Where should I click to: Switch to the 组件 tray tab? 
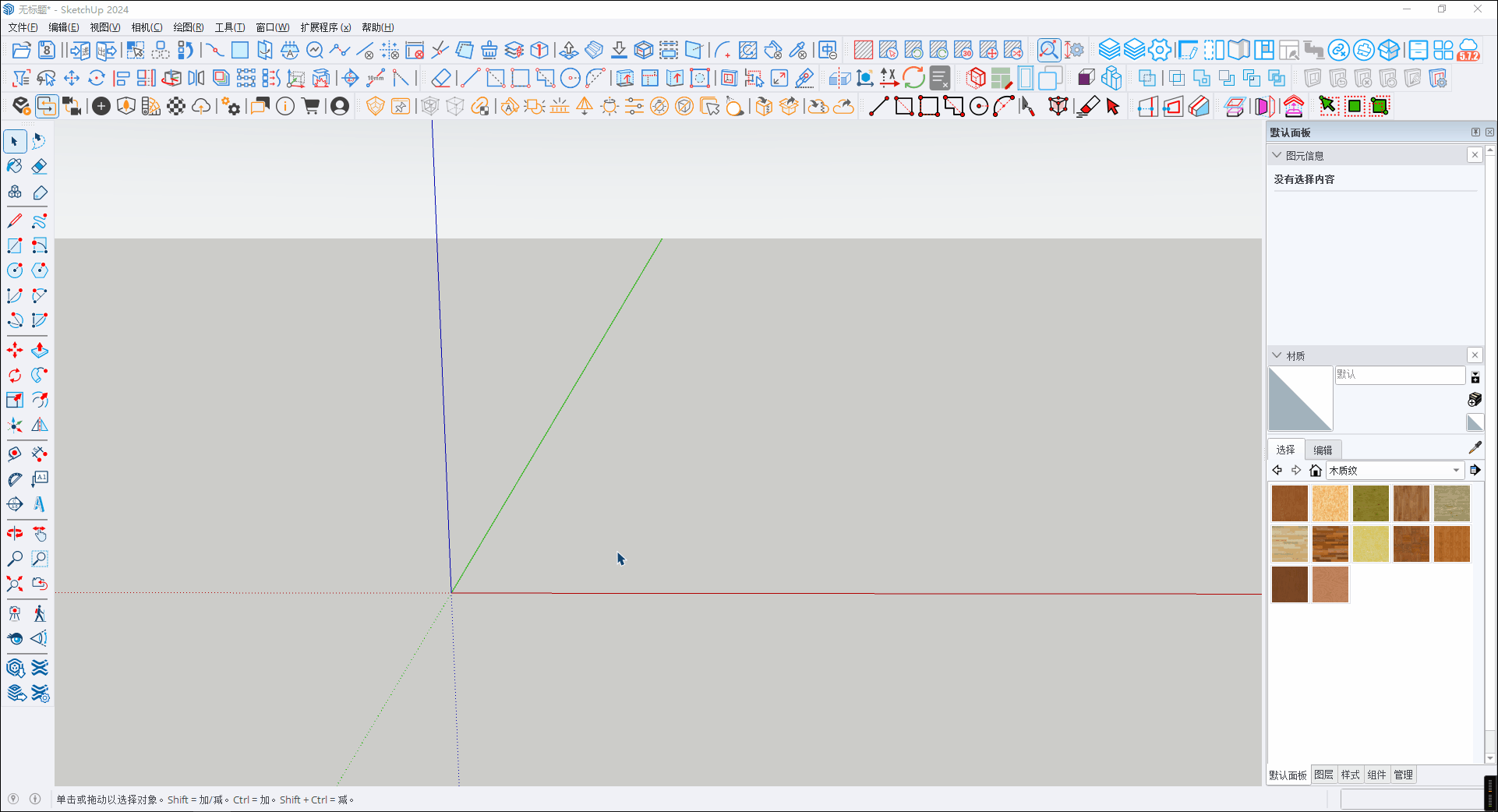(1377, 775)
